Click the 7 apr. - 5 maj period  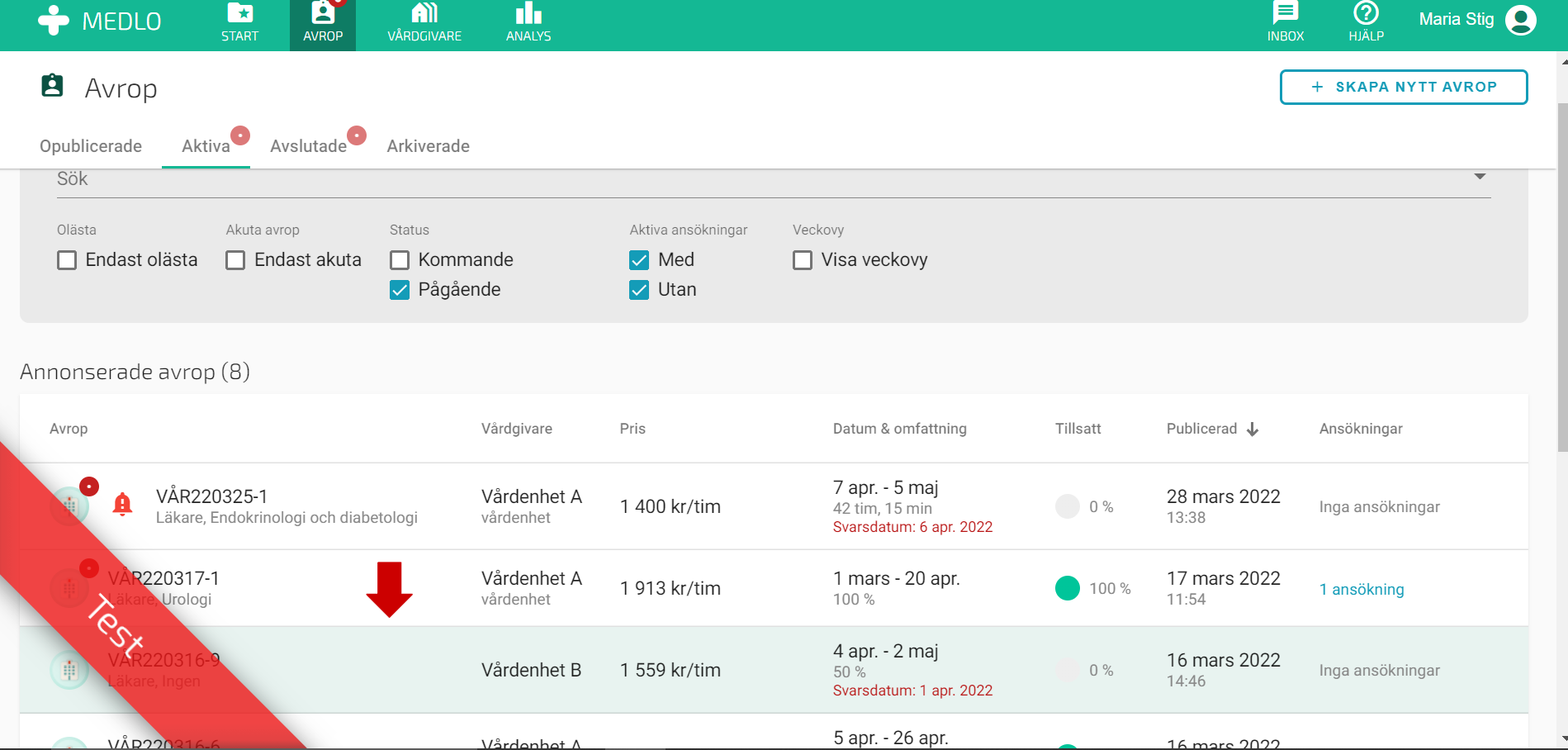[886, 487]
